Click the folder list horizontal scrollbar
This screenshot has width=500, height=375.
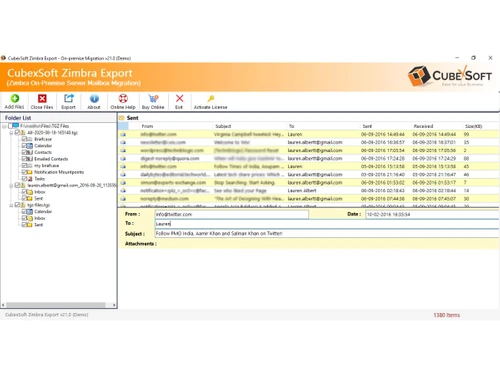[x=56, y=305]
